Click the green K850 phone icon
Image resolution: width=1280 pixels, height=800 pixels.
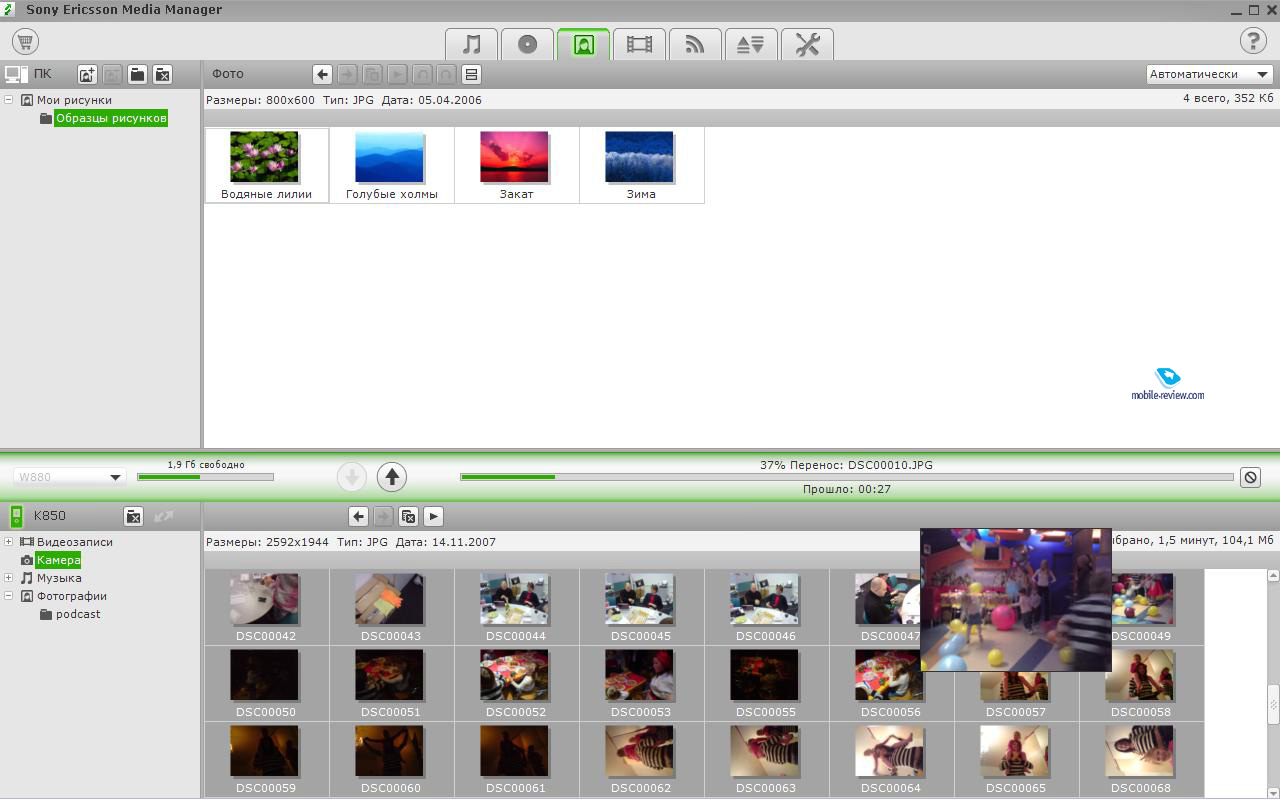coord(17,516)
